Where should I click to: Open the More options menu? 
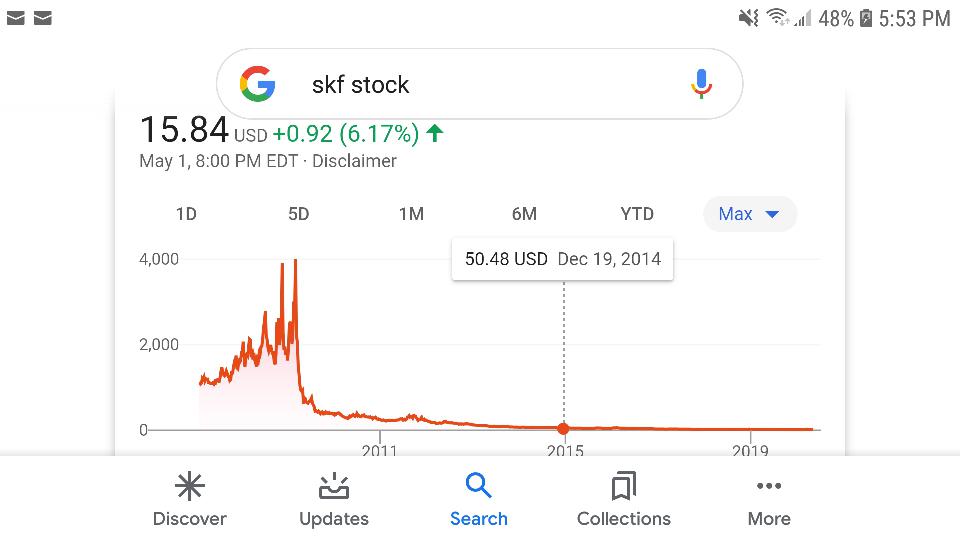click(x=769, y=500)
